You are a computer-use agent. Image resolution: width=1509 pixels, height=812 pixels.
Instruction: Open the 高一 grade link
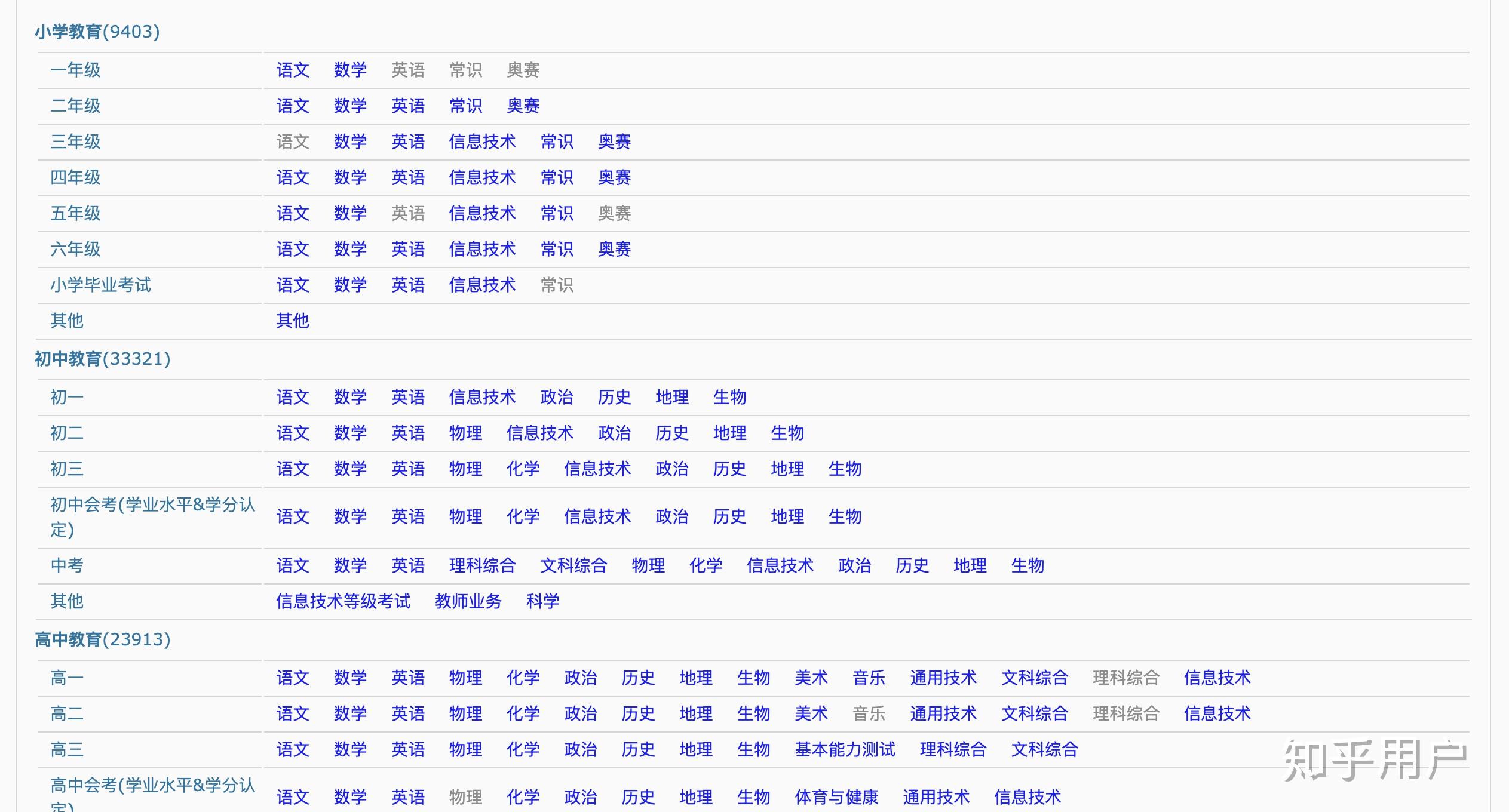pyautogui.click(x=67, y=678)
